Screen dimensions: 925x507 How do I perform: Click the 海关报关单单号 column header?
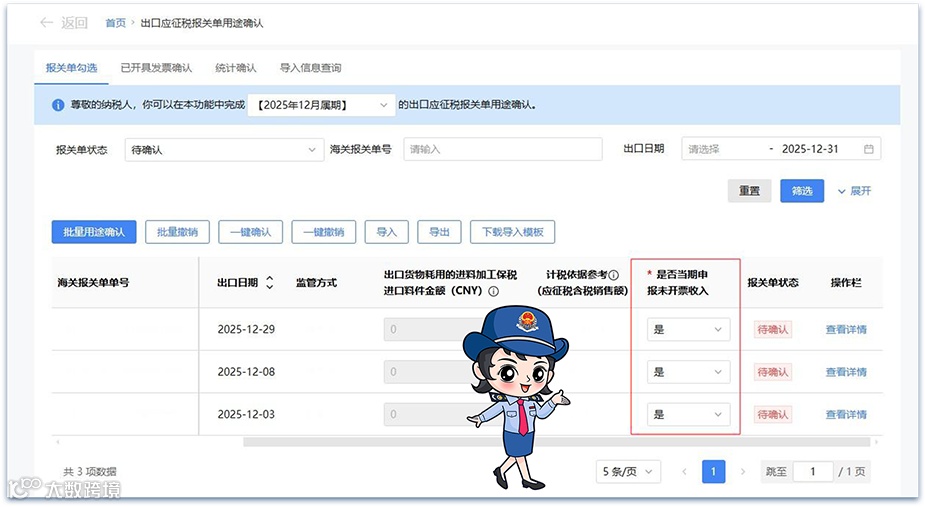93,282
